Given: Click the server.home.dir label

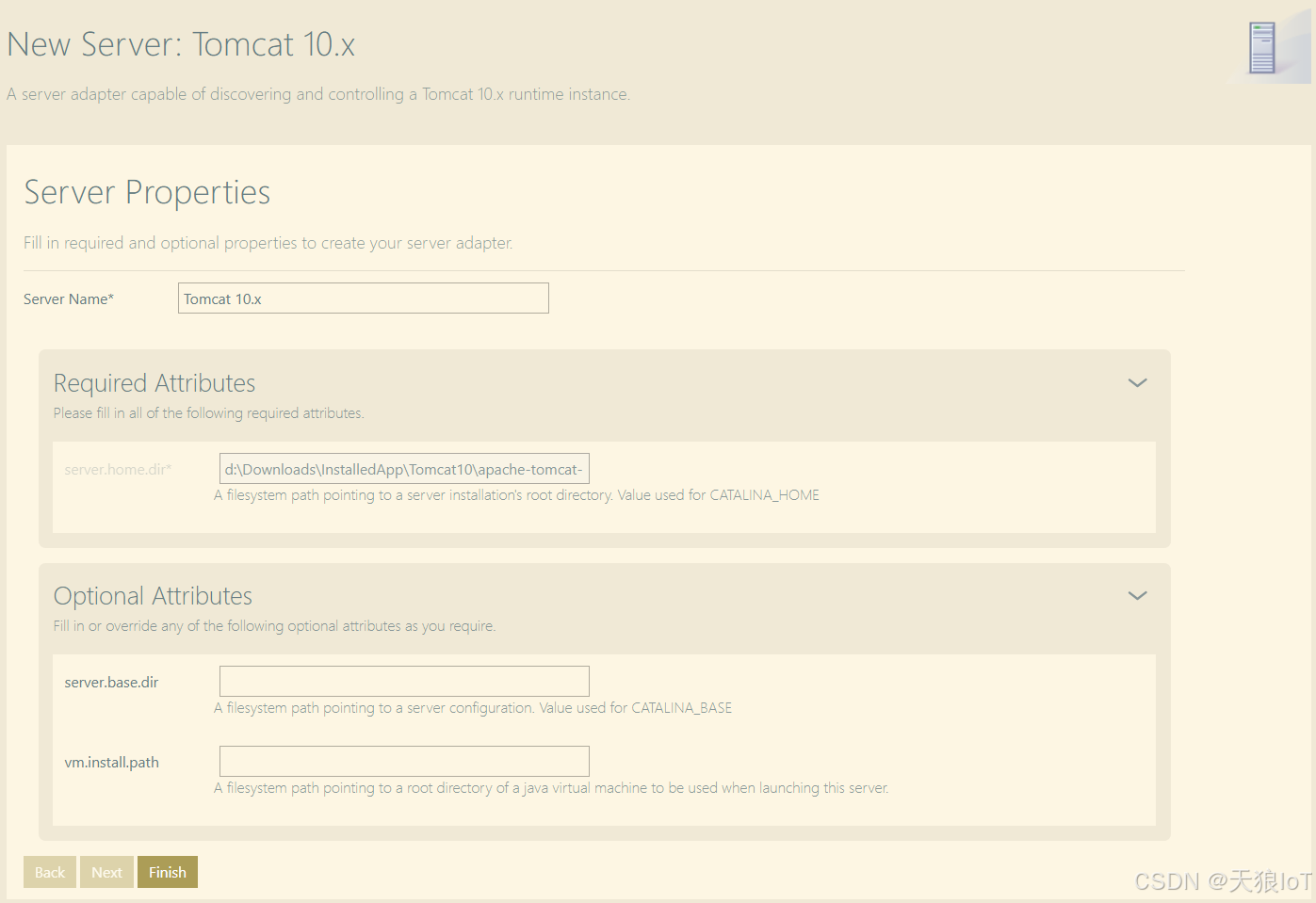Looking at the screenshot, I should 118,469.
